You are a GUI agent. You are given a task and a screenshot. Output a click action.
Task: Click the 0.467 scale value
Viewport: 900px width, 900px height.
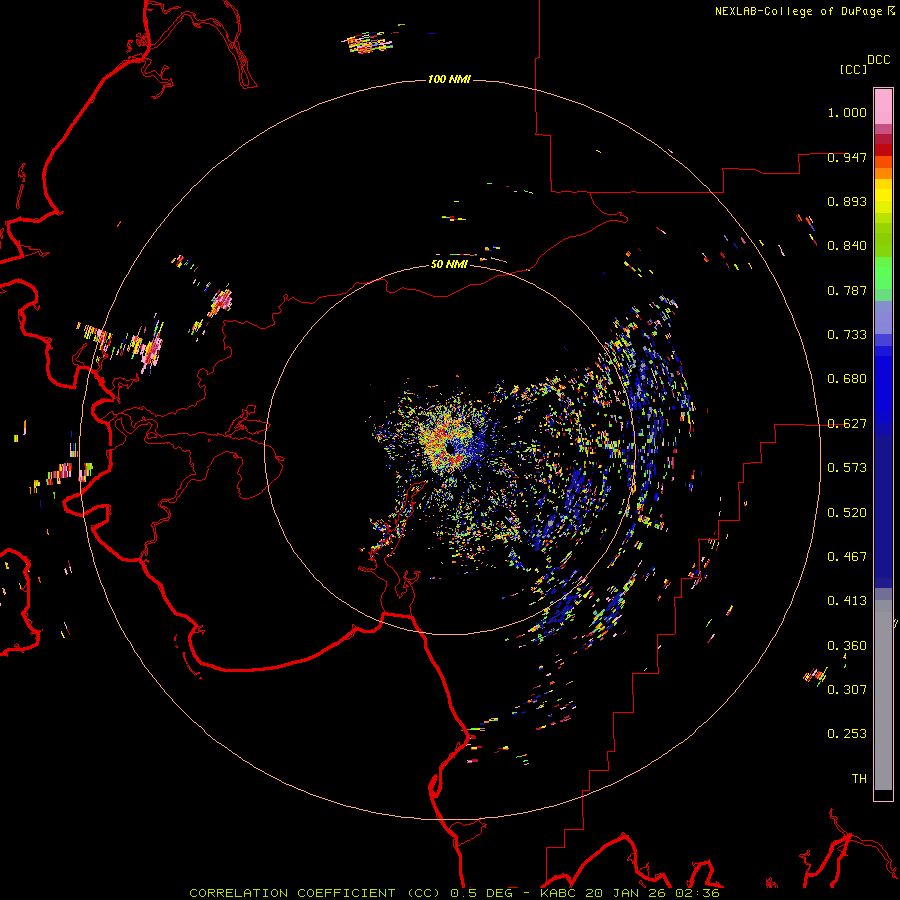tap(847, 557)
